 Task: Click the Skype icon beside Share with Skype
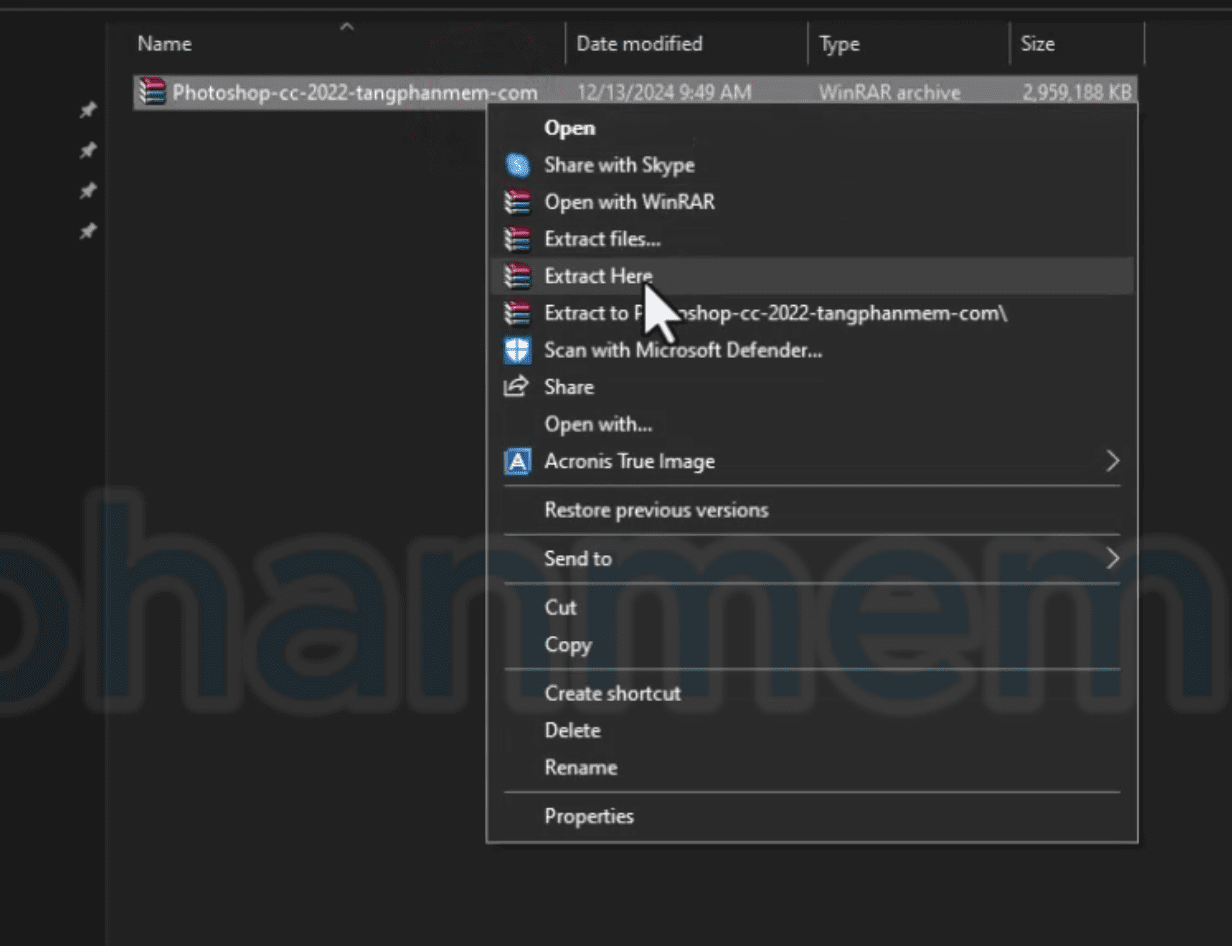tap(516, 165)
